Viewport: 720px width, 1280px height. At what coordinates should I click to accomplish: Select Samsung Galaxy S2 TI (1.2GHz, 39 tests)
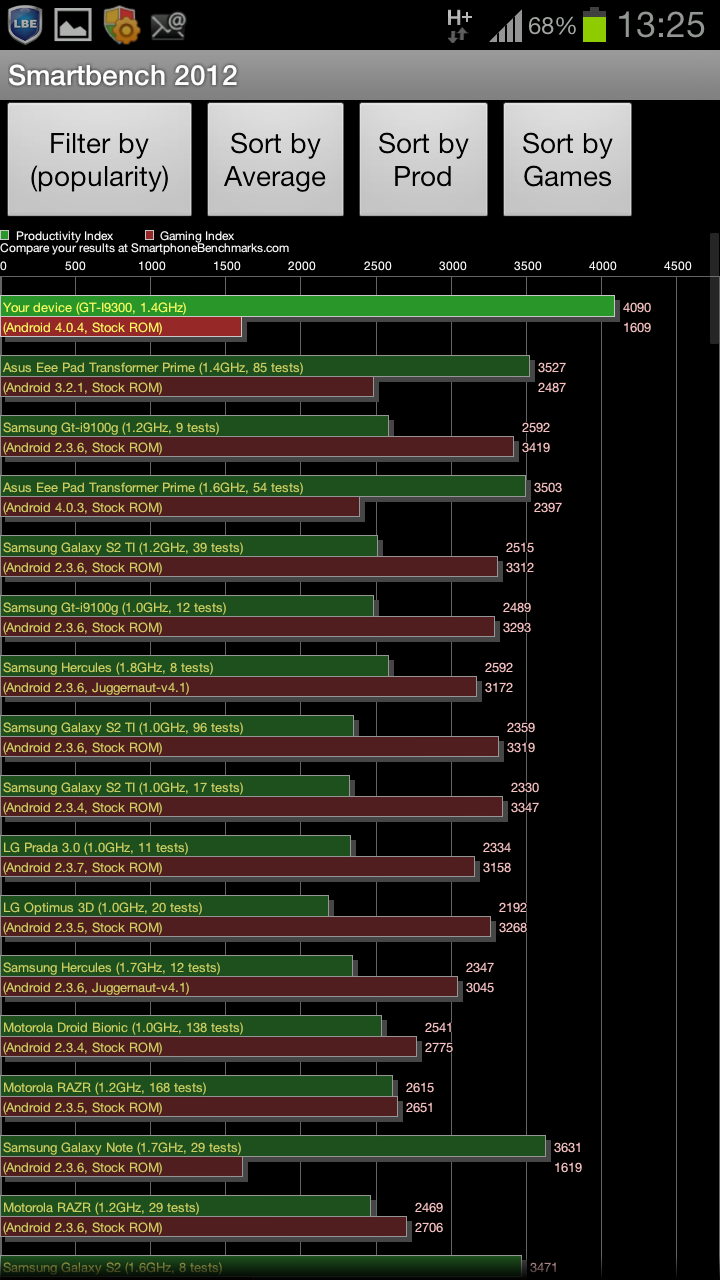coord(189,547)
